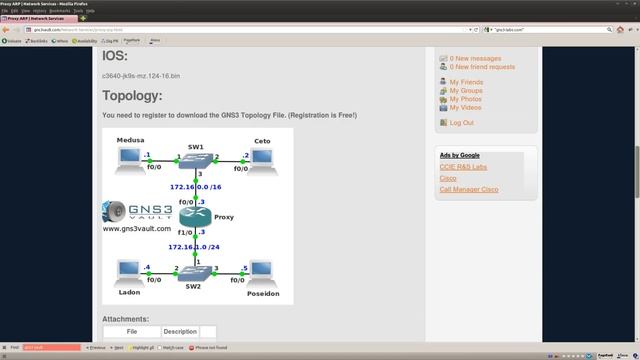This screenshot has width=640, height=360.
Task: Open the 0 New friend requests link
Action: click(x=482, y=67)
